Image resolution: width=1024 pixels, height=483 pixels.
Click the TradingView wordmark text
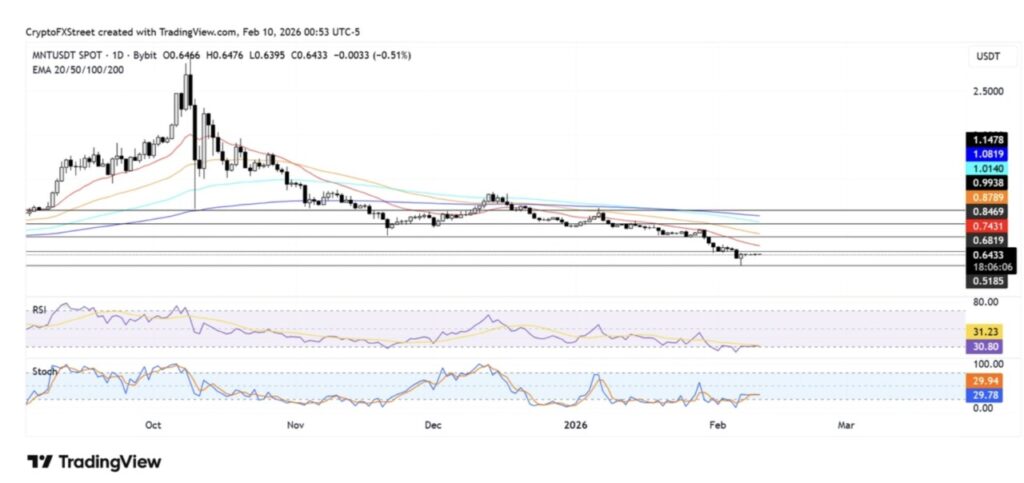click(109, 462)
